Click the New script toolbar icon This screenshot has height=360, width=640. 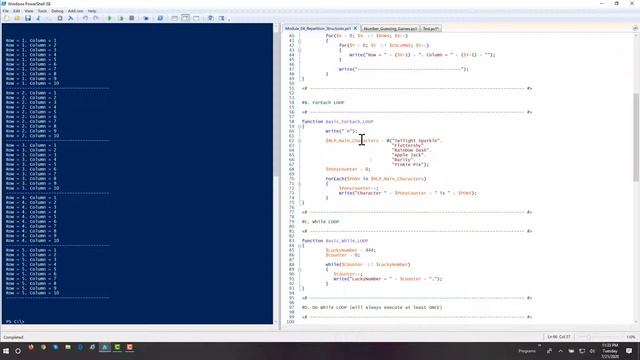pyautogui.click(x=6, y=18)
